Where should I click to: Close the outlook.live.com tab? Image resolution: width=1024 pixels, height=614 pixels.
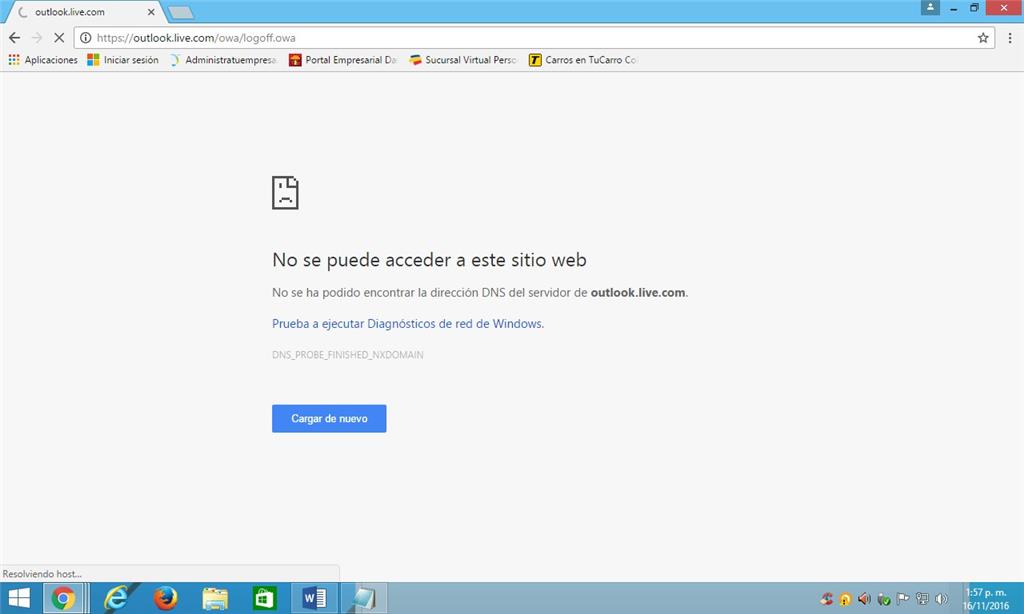[x=151, y=12]
